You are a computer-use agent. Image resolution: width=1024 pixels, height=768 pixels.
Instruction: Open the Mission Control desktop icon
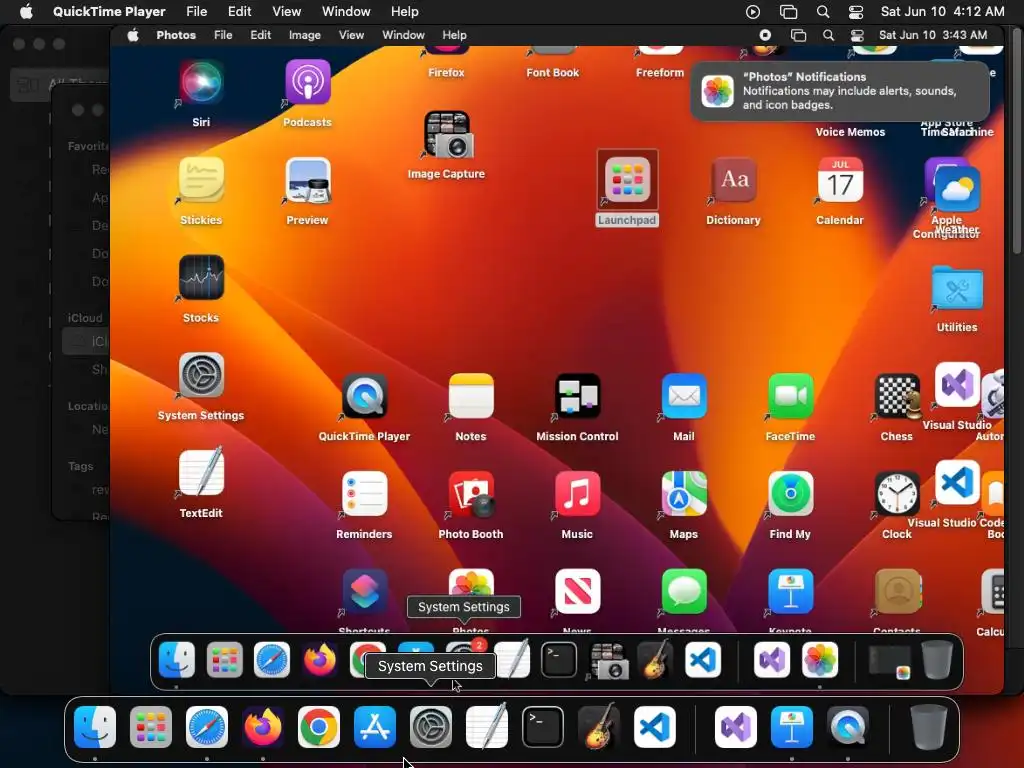pyautogui.click(x=577, y=396)
